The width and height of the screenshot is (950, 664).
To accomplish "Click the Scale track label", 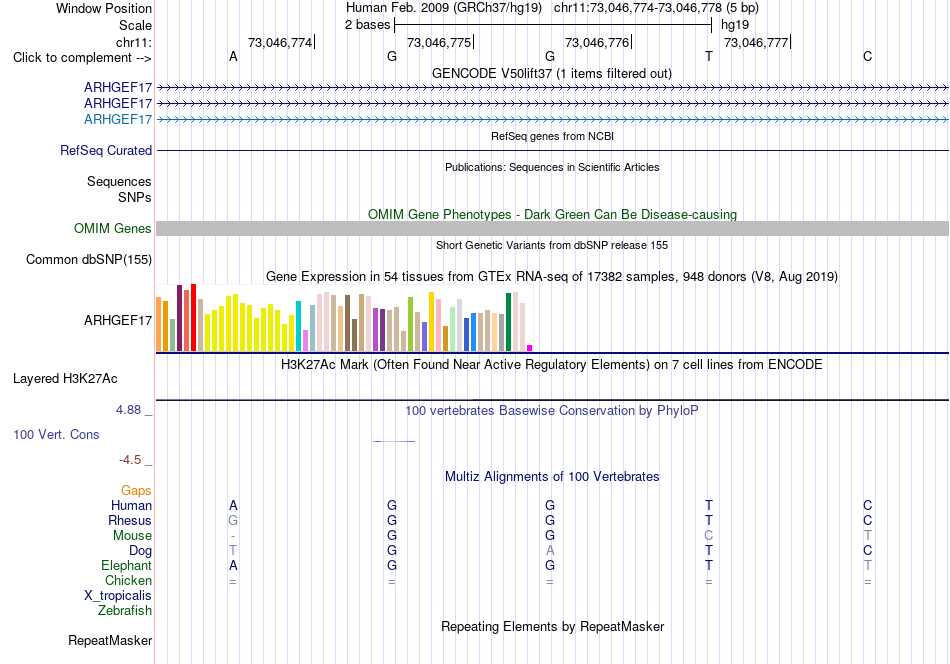I will click(x=135, y=25).
